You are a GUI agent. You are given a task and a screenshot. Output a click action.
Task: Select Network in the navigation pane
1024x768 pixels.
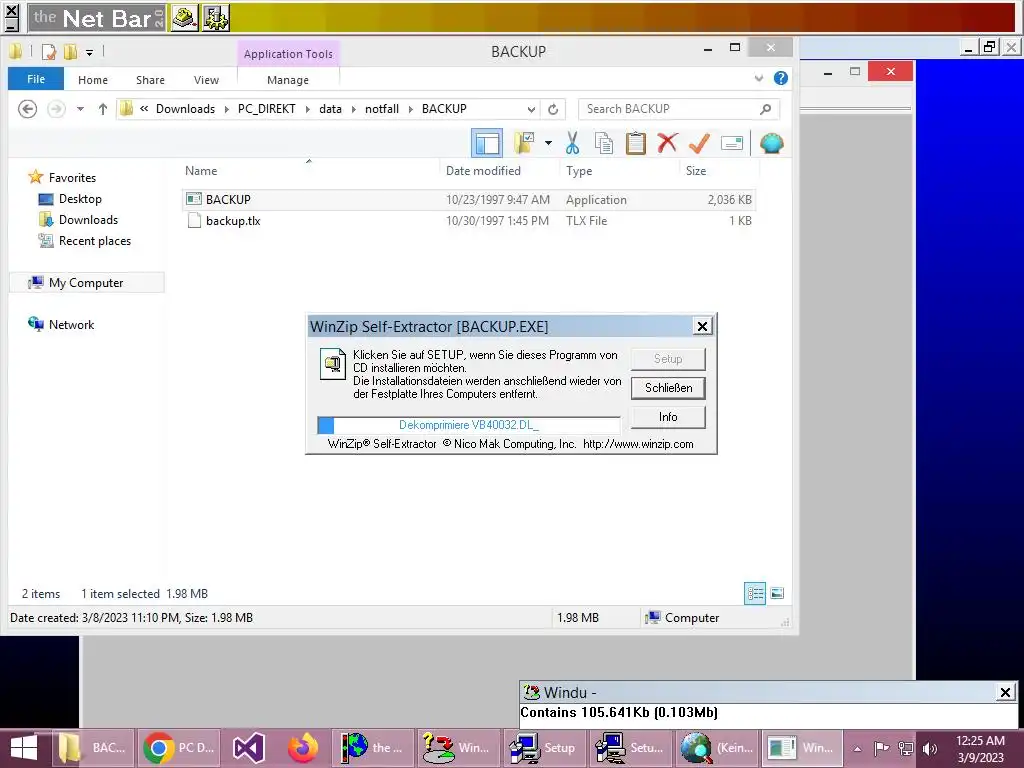(71, 325)
